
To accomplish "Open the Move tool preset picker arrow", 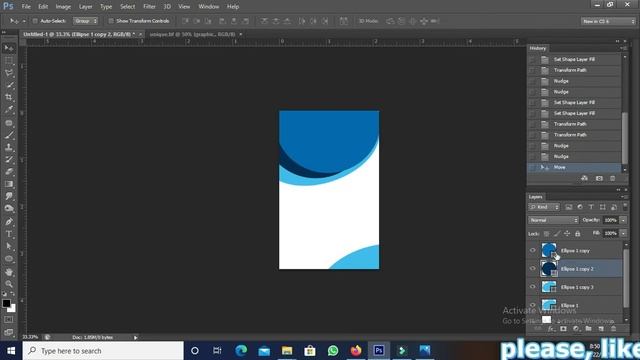I will [24, 21].
